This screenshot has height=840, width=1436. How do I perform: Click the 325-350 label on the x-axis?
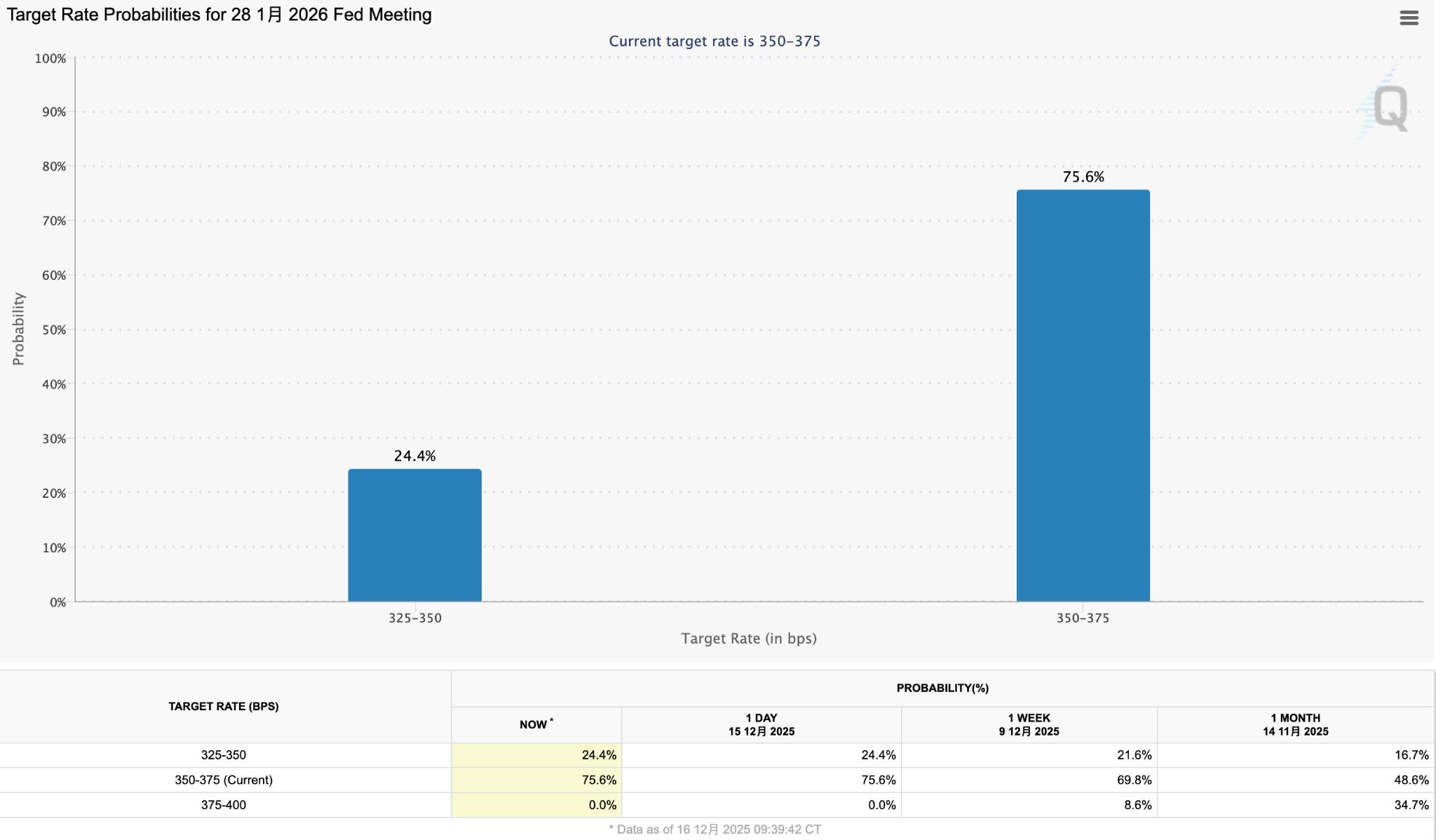(x=414, y=618)
